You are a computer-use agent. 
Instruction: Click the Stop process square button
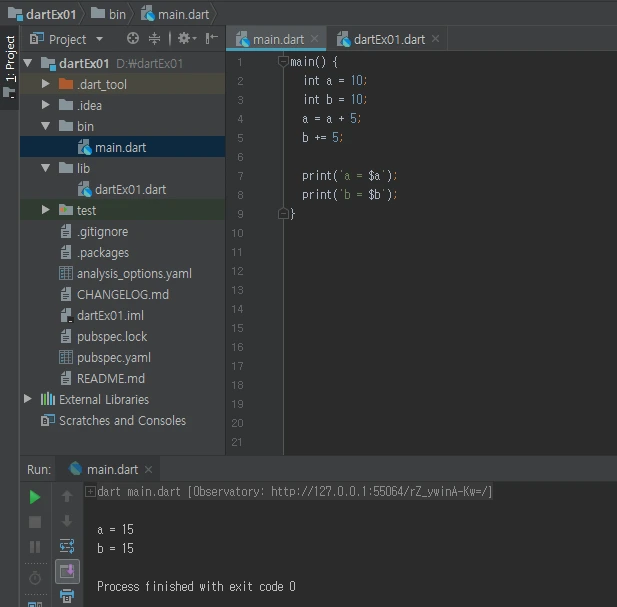tap(35, 522)
